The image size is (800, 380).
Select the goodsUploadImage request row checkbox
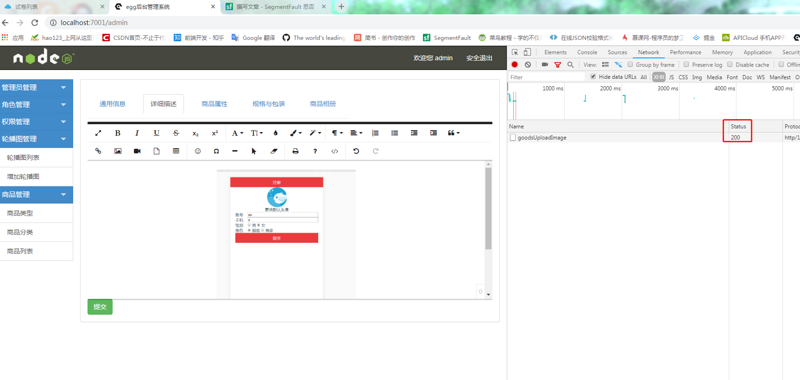click(x=513, y=138)
